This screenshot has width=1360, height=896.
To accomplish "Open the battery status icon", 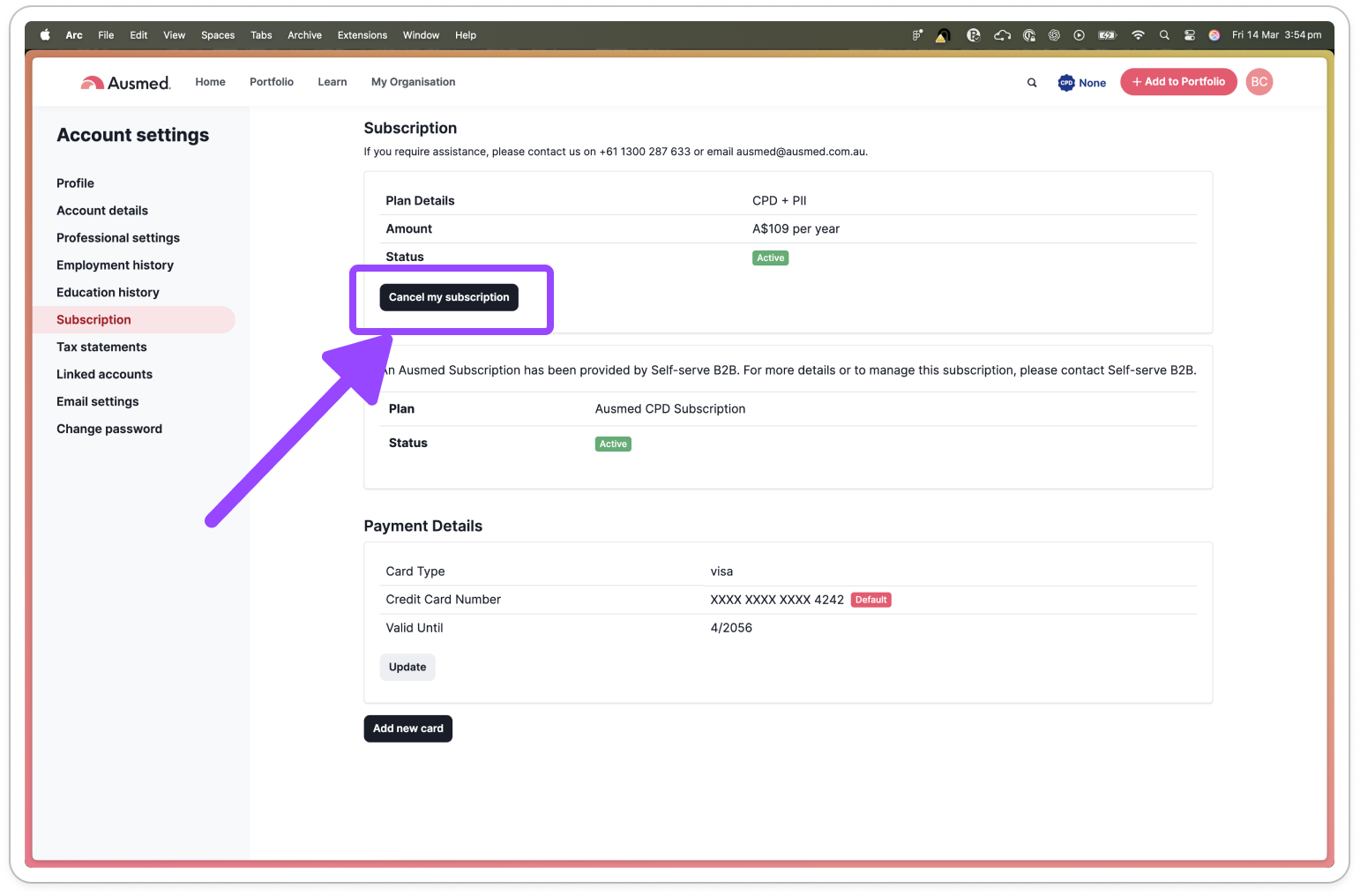I will coord(1107,35).
